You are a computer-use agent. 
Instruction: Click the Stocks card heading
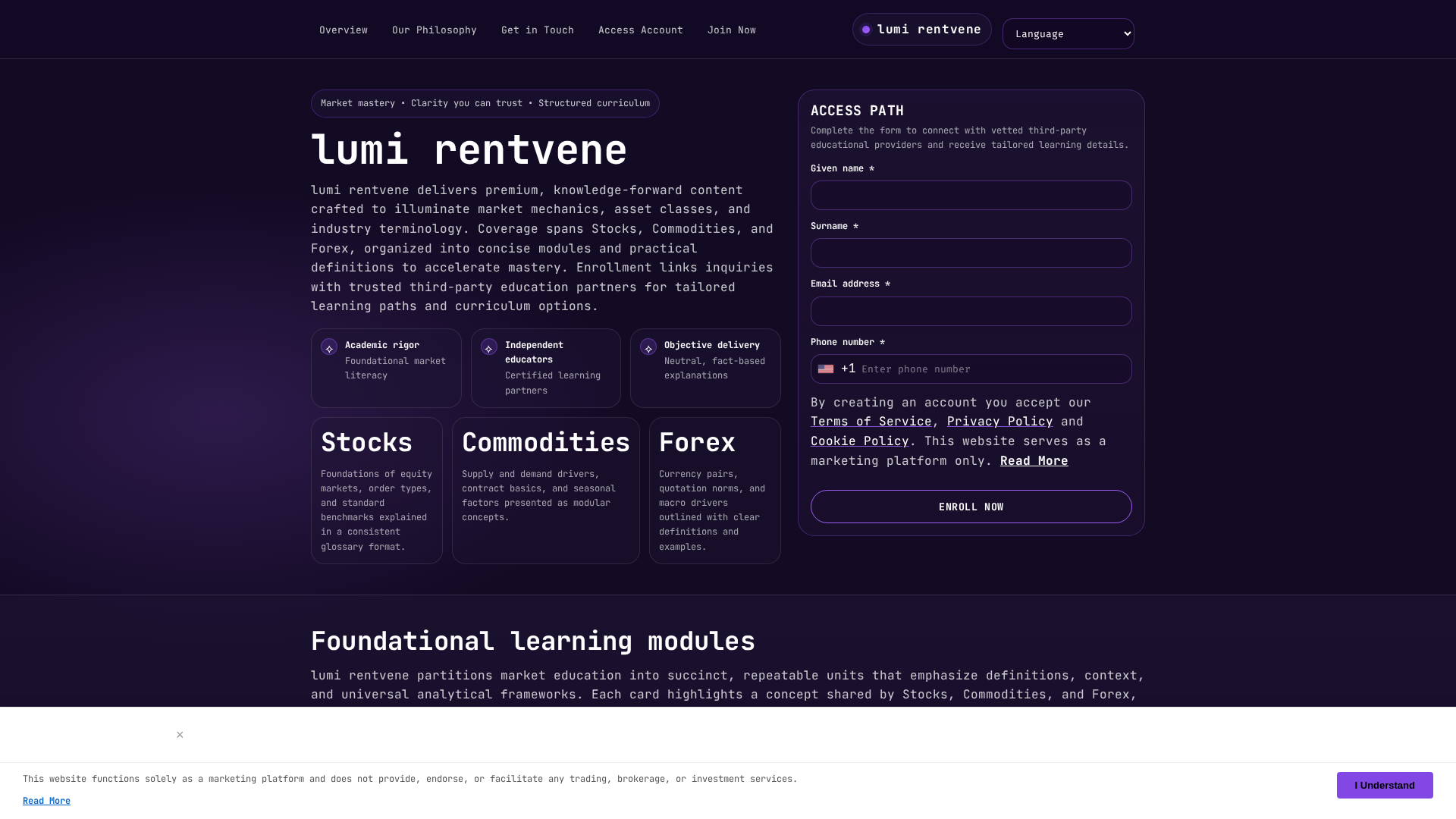point(366,443)
